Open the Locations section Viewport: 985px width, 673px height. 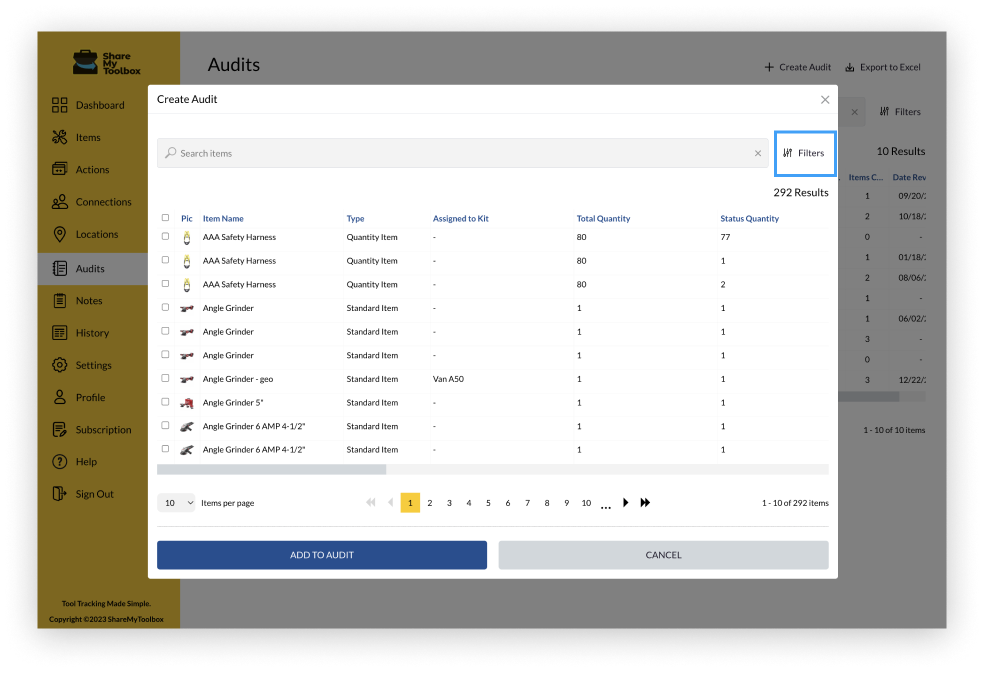101,233
